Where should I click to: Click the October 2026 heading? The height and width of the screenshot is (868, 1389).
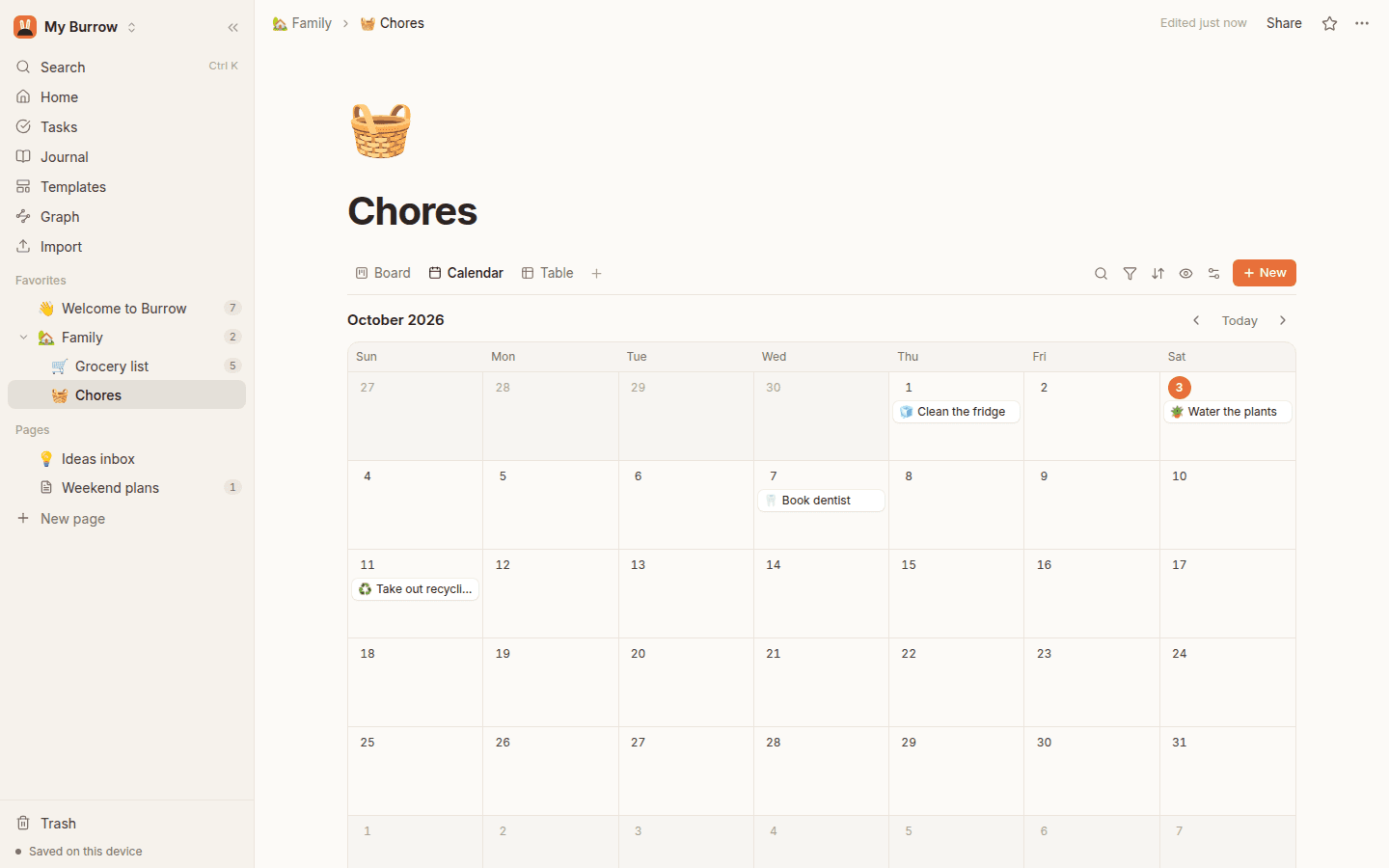click(395, 320)
